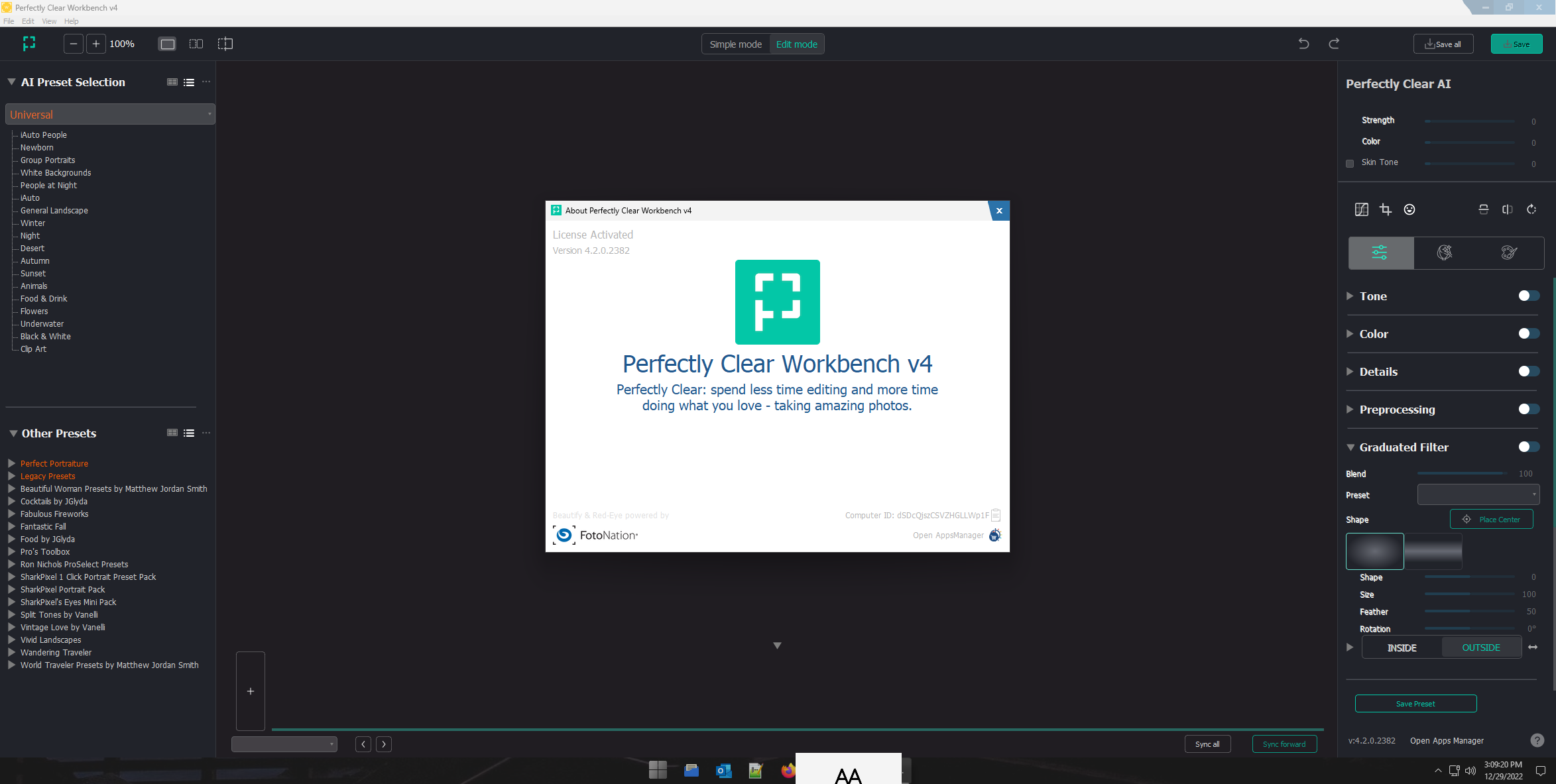Click the green Save button
This screenshot has height=784, width=1556.
click(x=1517, y=44)
